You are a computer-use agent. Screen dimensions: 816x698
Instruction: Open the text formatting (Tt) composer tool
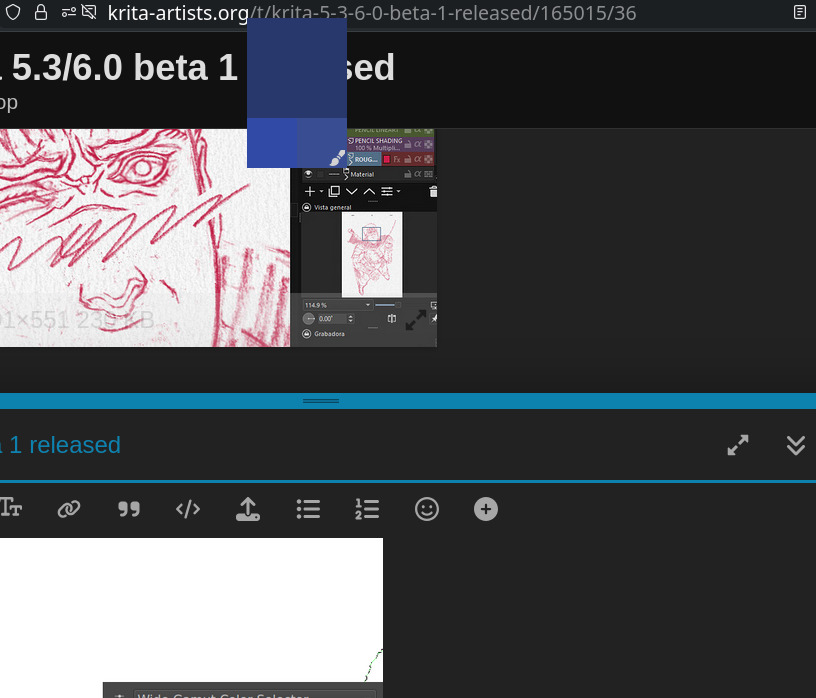pyautogui.click(x=10, y=509)
